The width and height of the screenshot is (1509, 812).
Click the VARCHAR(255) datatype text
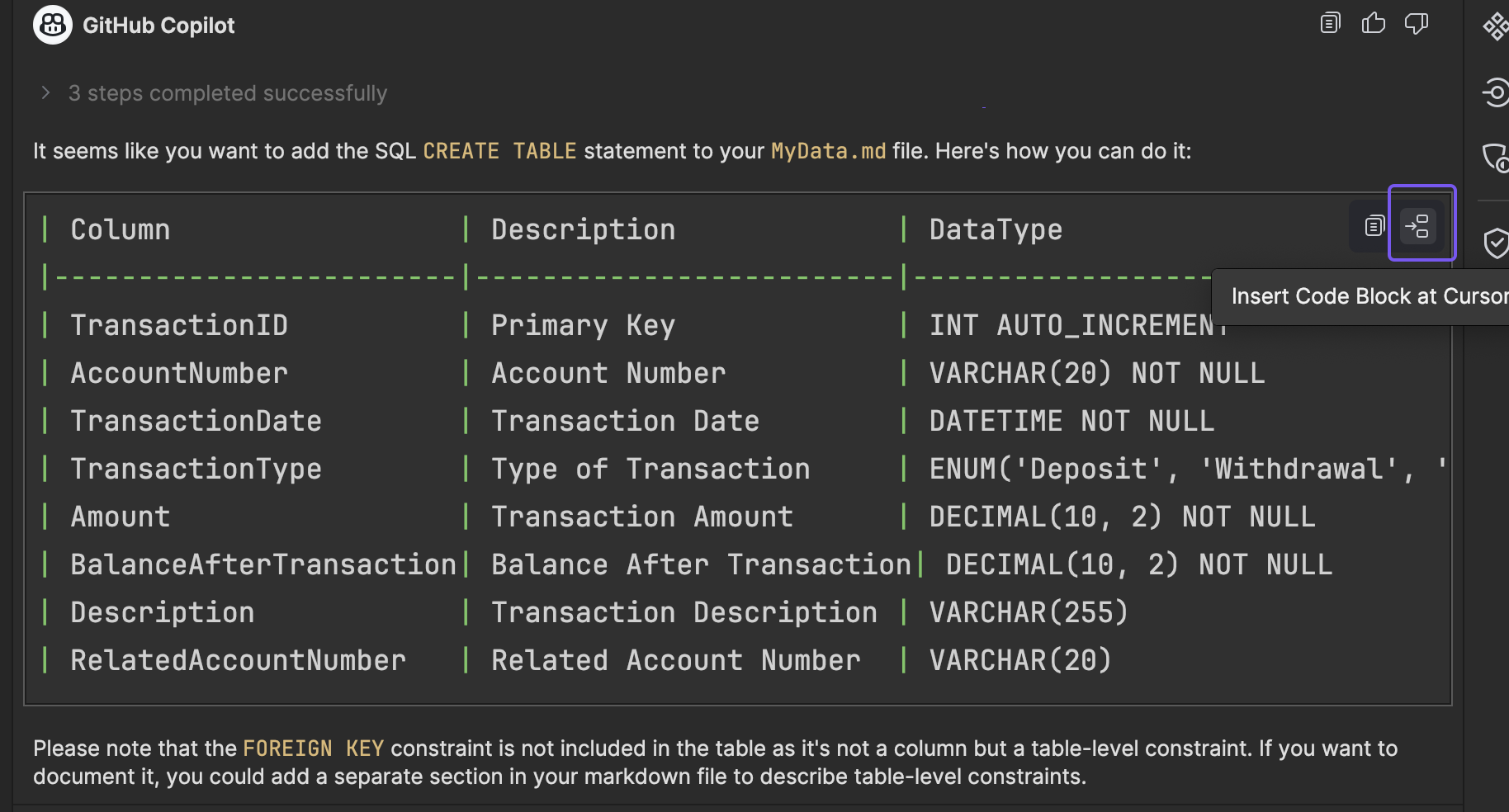click(1029, 612)
